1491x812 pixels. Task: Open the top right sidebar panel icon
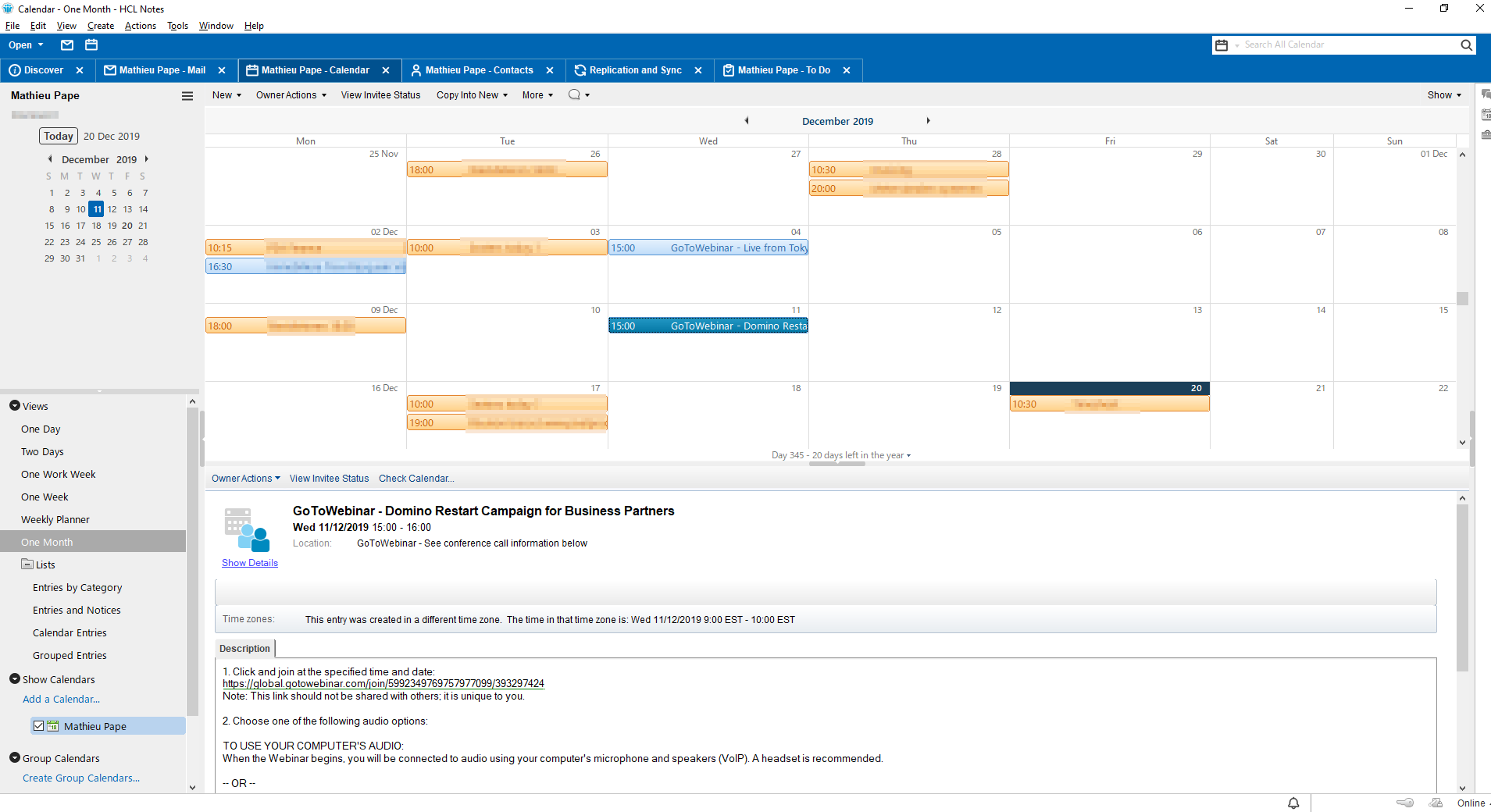pos(1485,94)
